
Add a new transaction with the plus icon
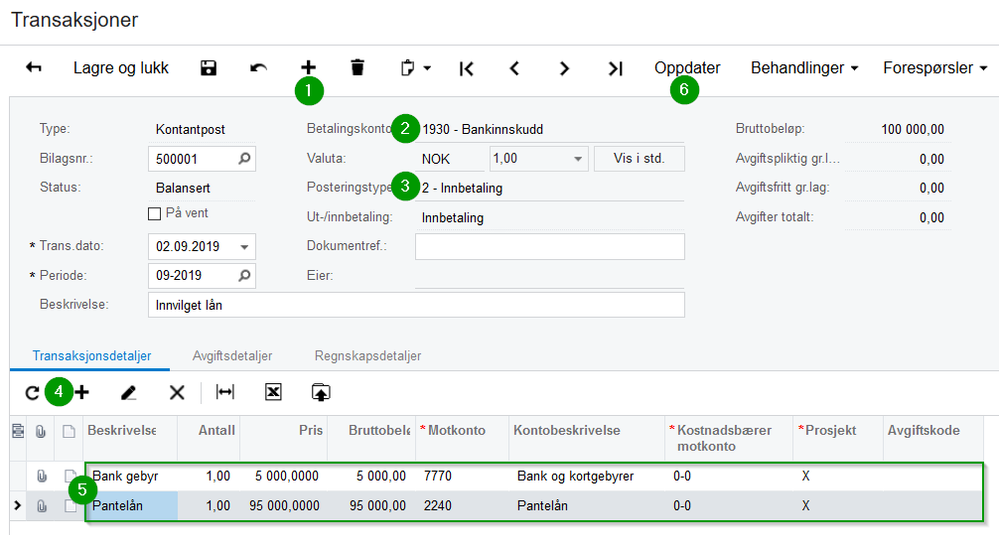click(308, 68)
